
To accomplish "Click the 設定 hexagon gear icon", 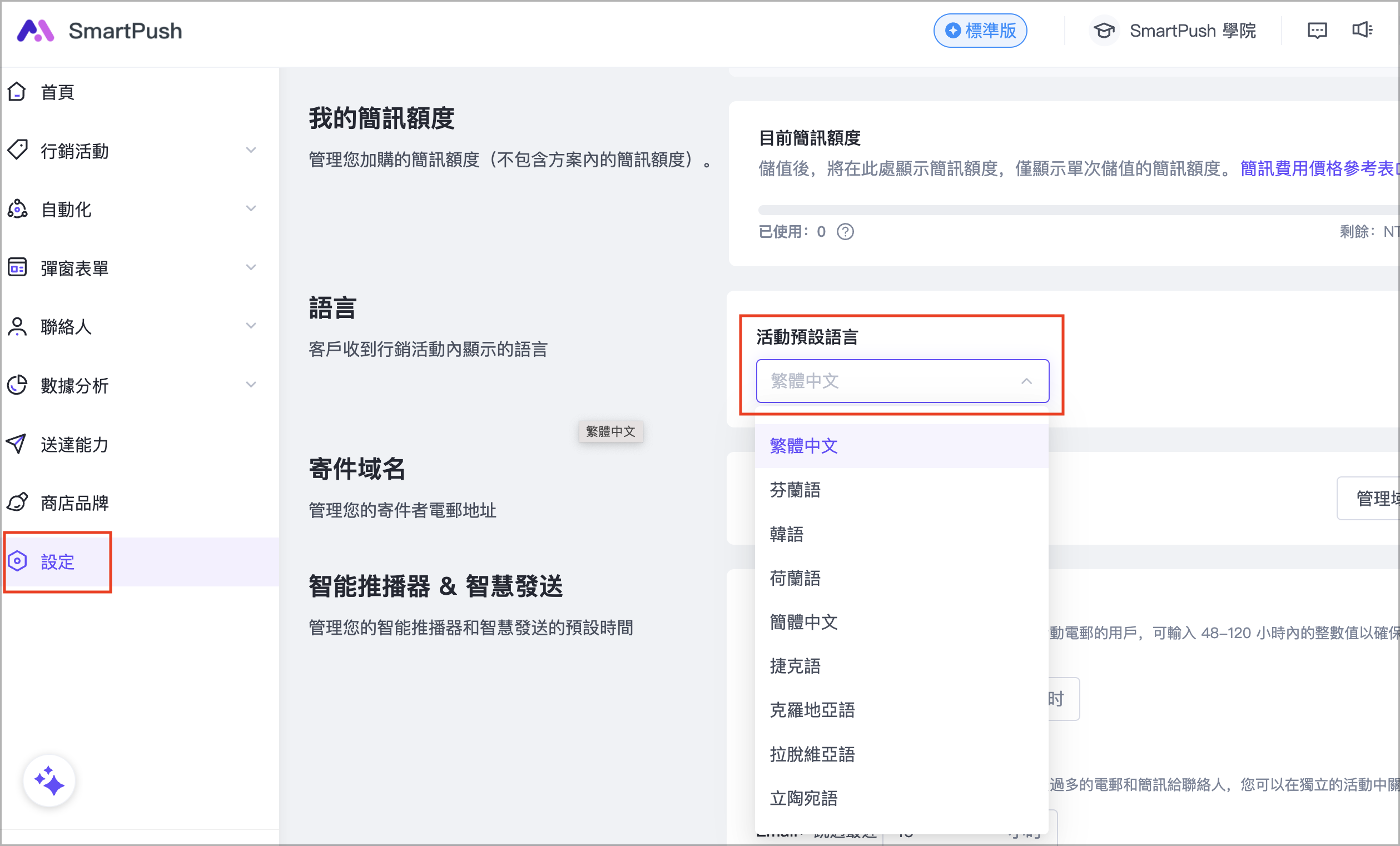I will point(17,561).
